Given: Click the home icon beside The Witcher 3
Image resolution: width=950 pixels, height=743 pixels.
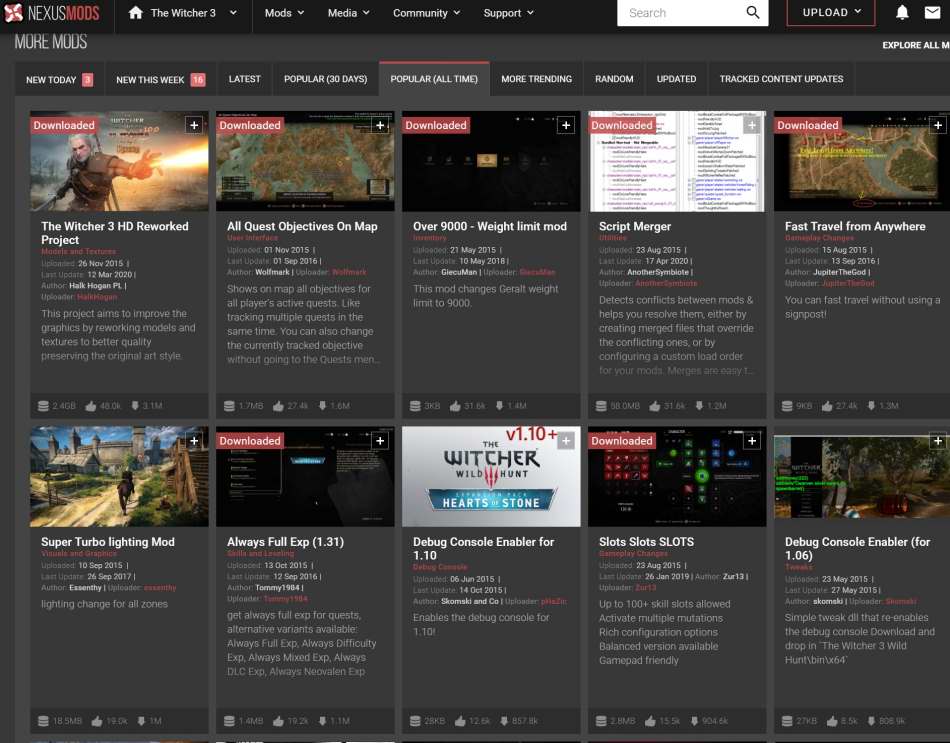Looking at the screenshot, I should point(136,13).
